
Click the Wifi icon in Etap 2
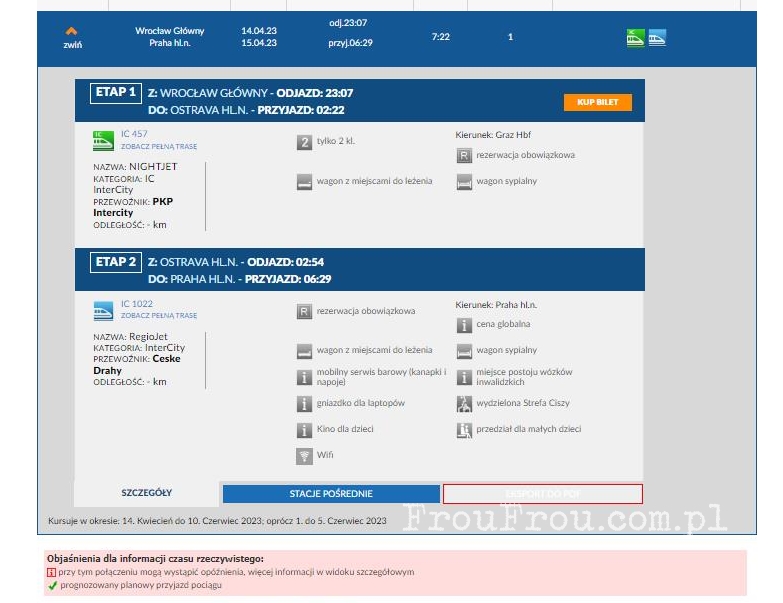click(305, 456)
